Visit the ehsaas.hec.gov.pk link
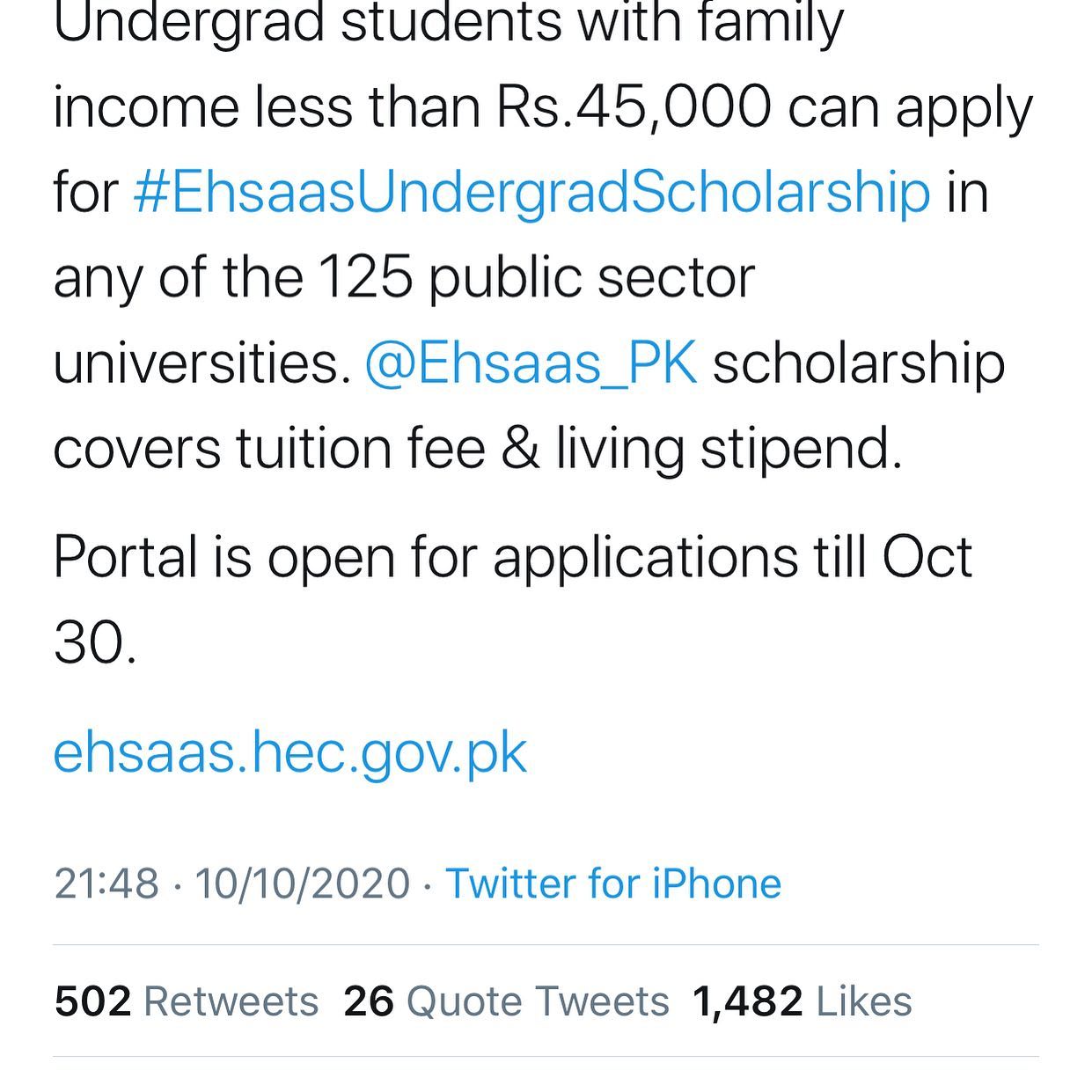 (290, 753)
